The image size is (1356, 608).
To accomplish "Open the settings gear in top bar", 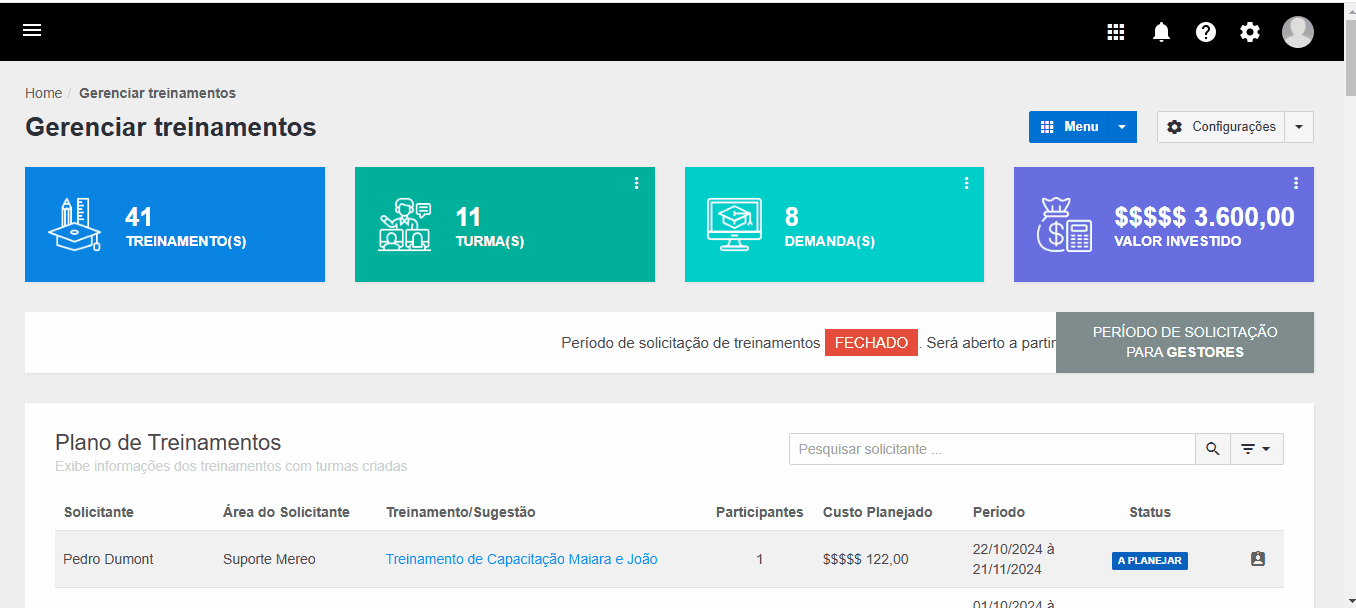I will (x=1250, y=31).
